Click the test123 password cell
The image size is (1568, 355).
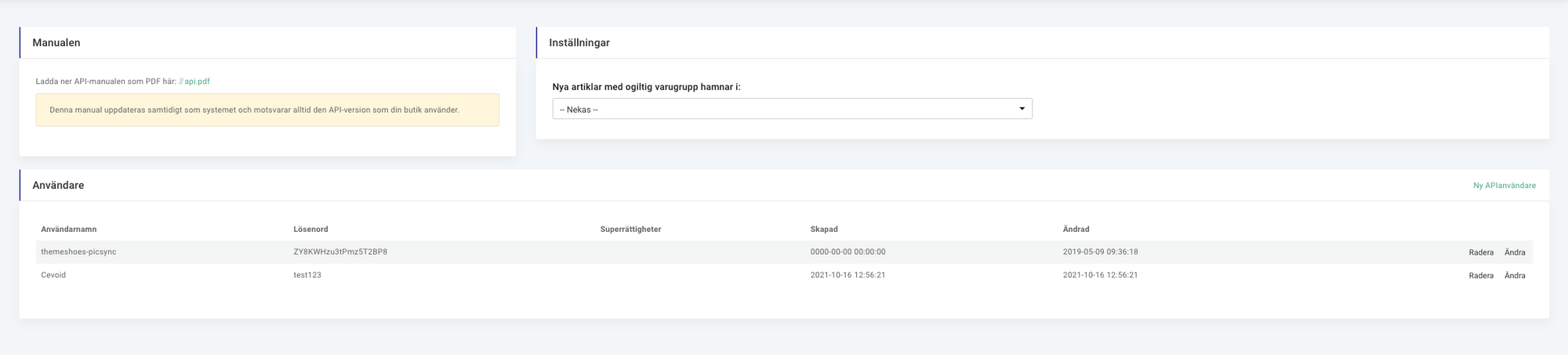tap(307, 275)
